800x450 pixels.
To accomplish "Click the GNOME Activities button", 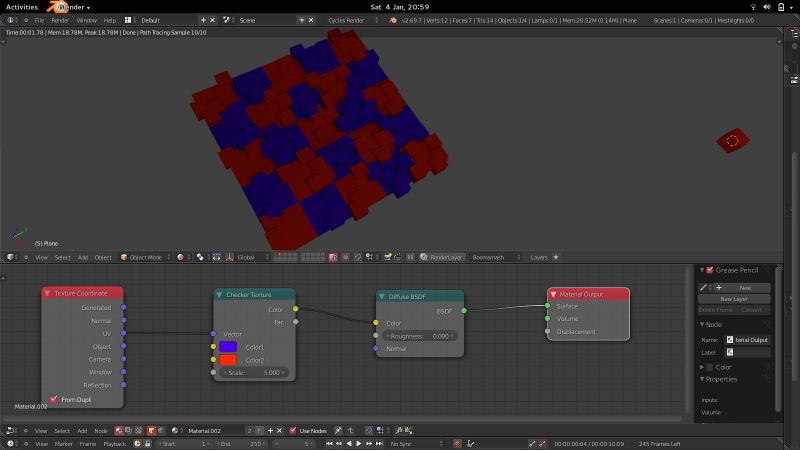I will 22,7.
